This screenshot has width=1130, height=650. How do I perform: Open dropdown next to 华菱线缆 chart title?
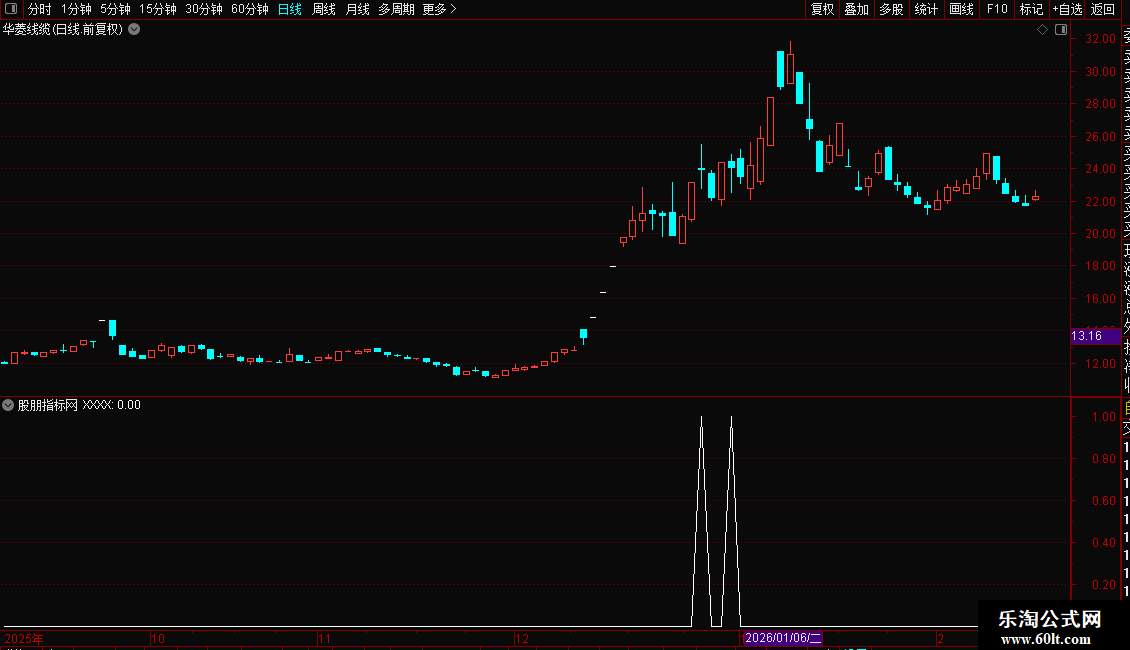(x=134, y=30)
